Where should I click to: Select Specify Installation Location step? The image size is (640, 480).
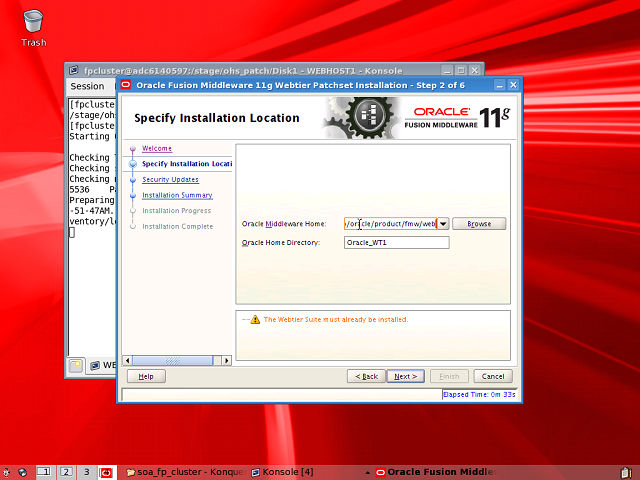(x=187, y=164)
